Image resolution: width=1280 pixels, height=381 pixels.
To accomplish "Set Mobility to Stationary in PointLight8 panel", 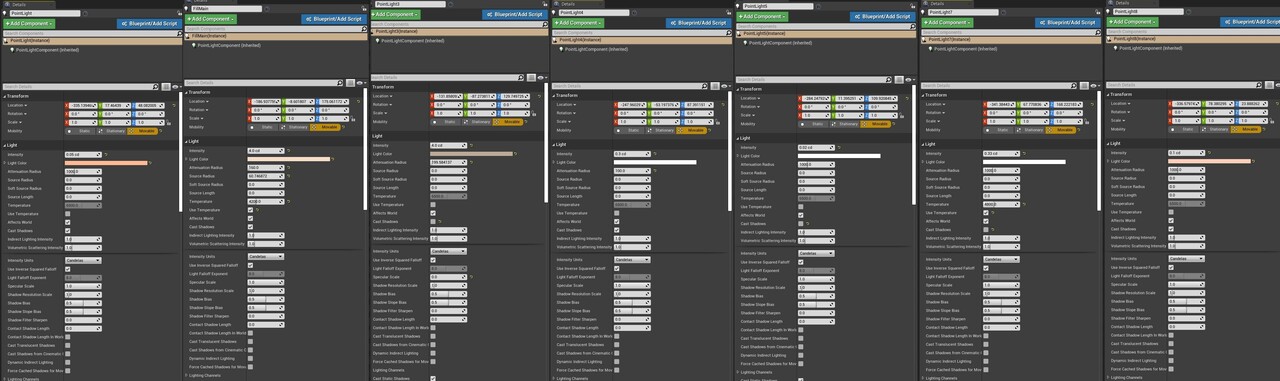I will coord(1214,129).
